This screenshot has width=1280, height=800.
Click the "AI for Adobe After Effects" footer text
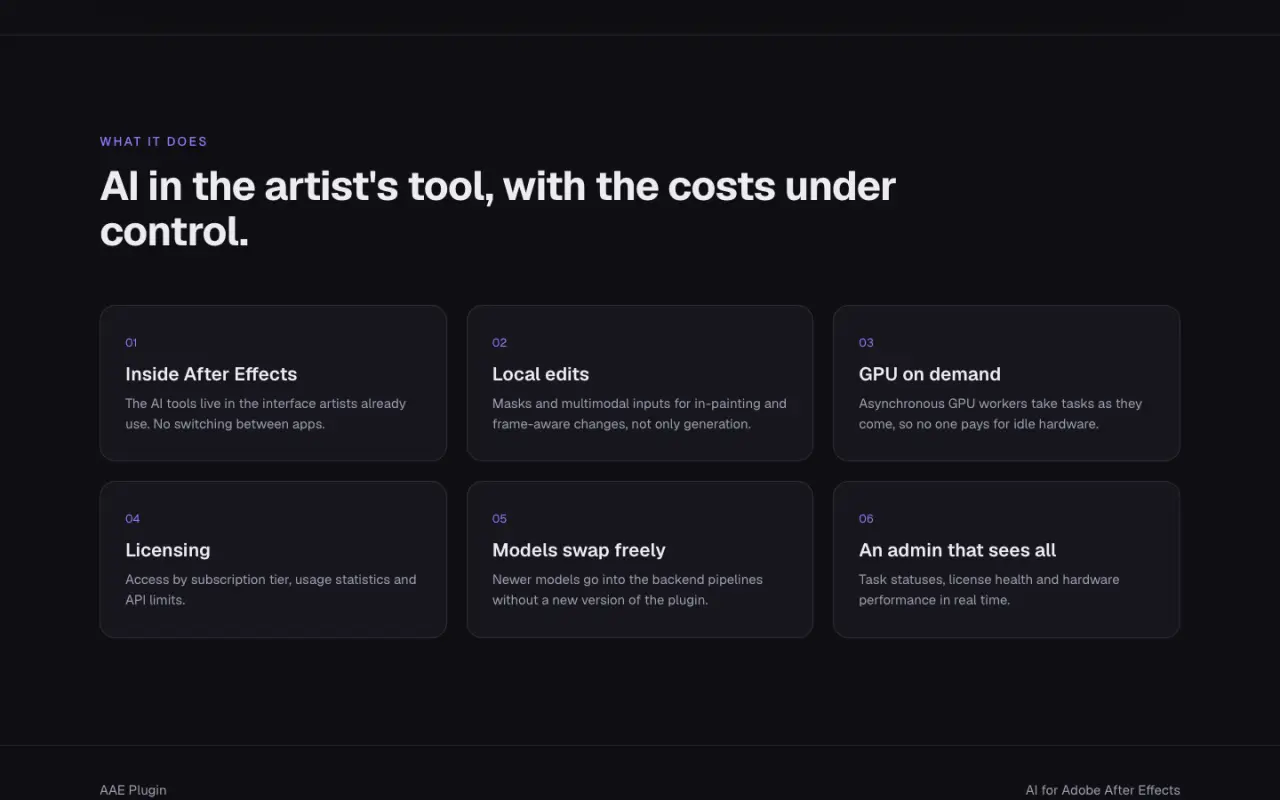1103,790
